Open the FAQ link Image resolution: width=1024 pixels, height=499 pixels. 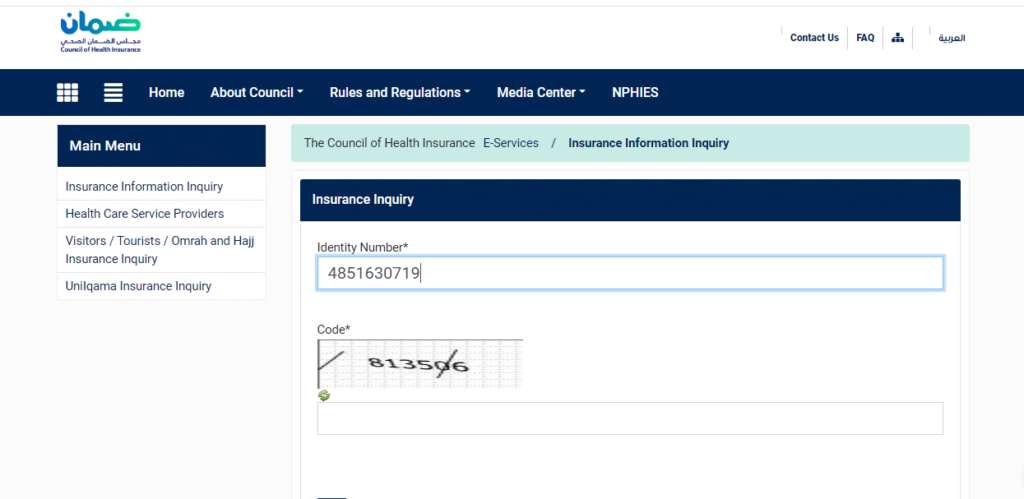click(x=865, y=38)
